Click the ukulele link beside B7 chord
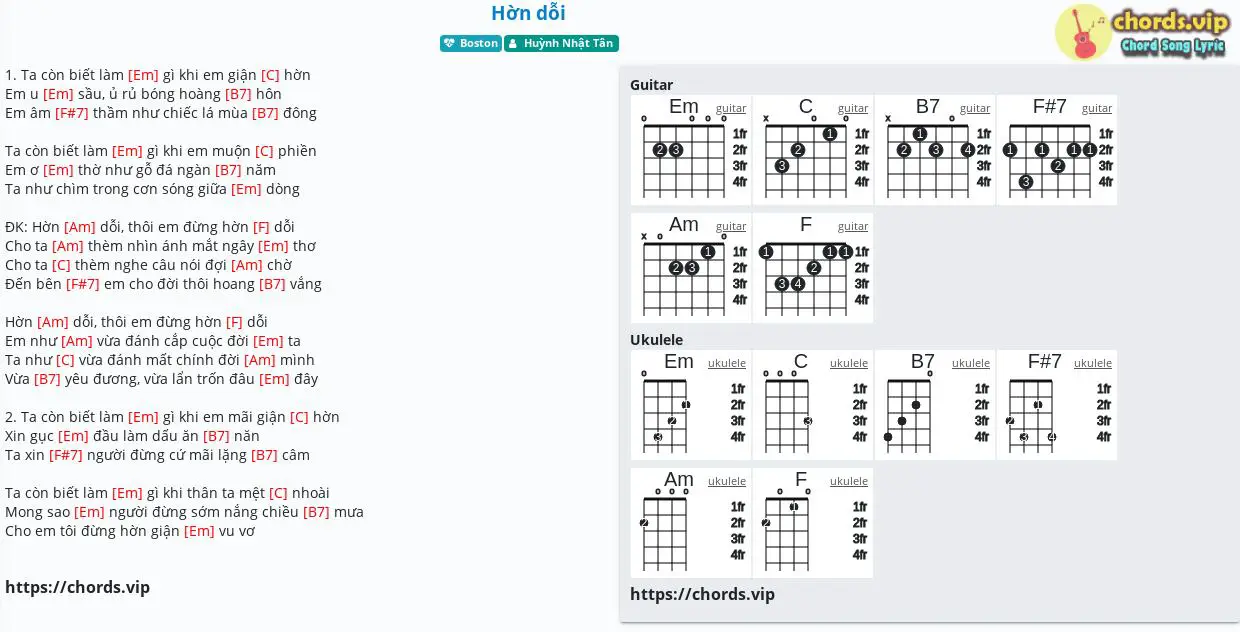This screenshot has height=632, width=1240. [971, 363]
